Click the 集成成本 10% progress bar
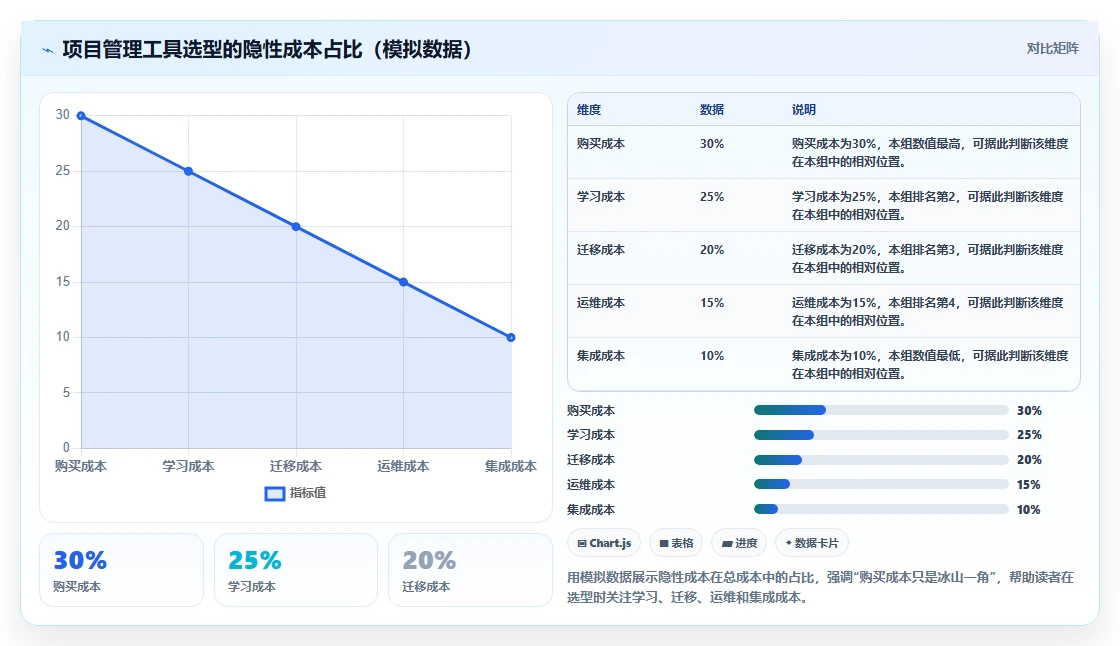This screenshot has height=646, width=1120. tap(881, 510)
